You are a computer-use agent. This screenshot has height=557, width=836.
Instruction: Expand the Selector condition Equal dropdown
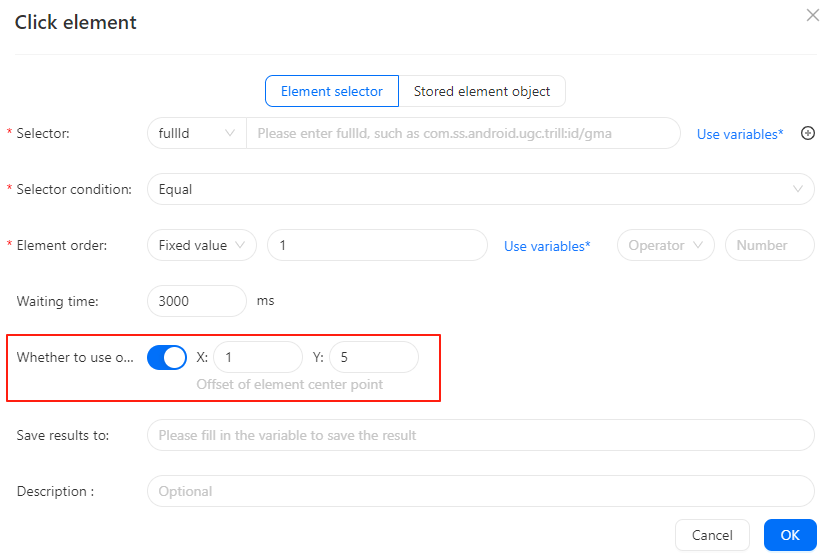tap(480, 189)
